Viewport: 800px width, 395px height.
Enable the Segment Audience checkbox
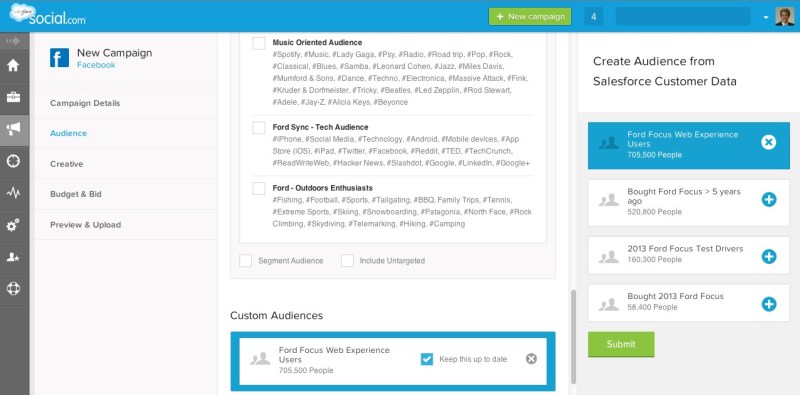pyautogui.click(x=245, y=261)
